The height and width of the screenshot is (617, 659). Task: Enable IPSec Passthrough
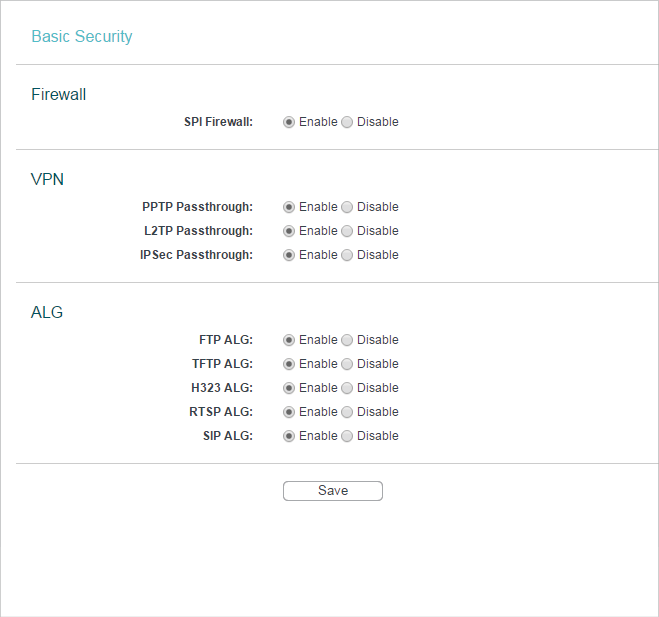[289, 255]
